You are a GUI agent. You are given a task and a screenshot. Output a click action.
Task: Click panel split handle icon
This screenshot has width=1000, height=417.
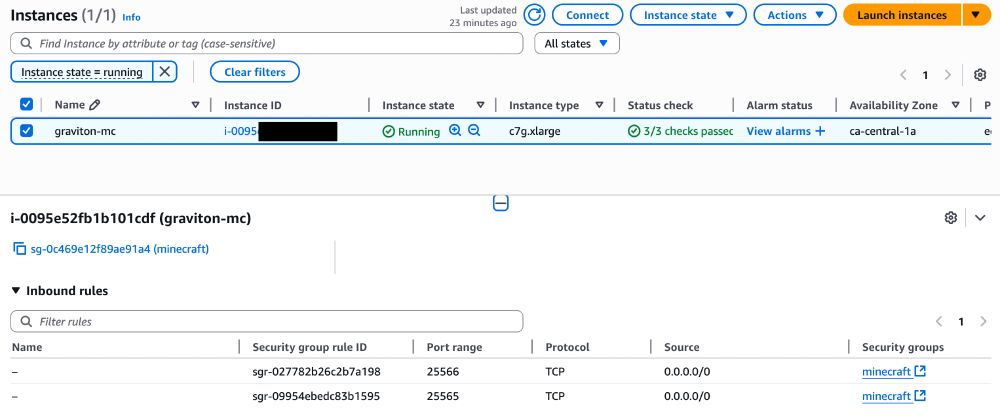point(501,203)
